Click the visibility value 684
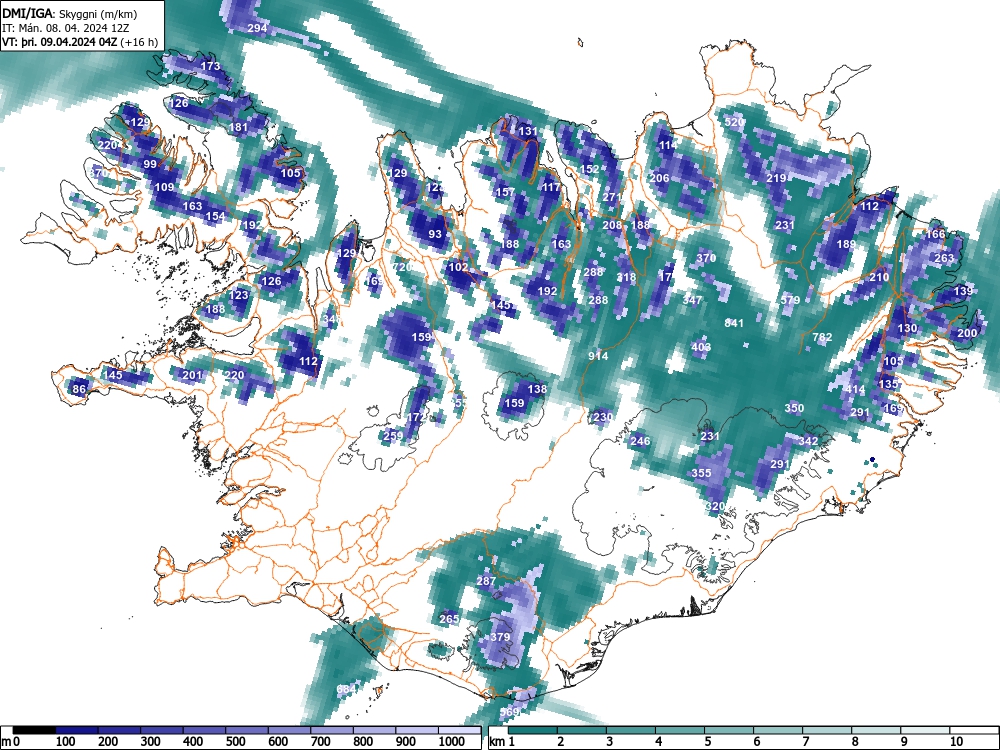Viewport: 1000px width, 750px height. pos(346,689)
